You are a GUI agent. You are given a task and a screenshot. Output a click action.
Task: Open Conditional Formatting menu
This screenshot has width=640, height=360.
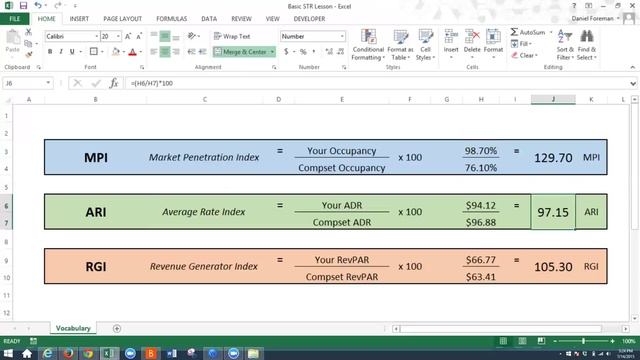[368, 45]
